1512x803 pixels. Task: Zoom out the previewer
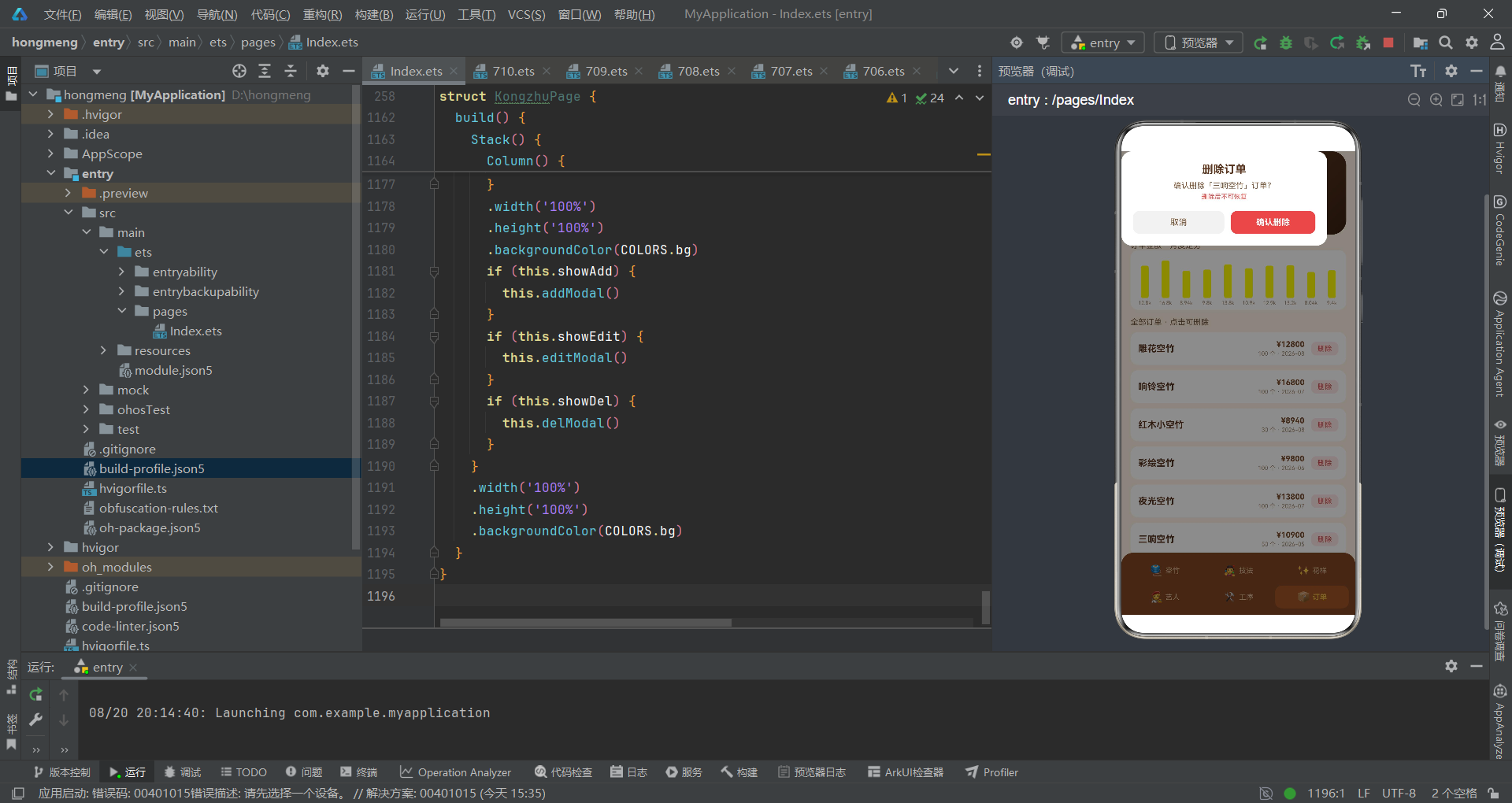pos(1414,100)
